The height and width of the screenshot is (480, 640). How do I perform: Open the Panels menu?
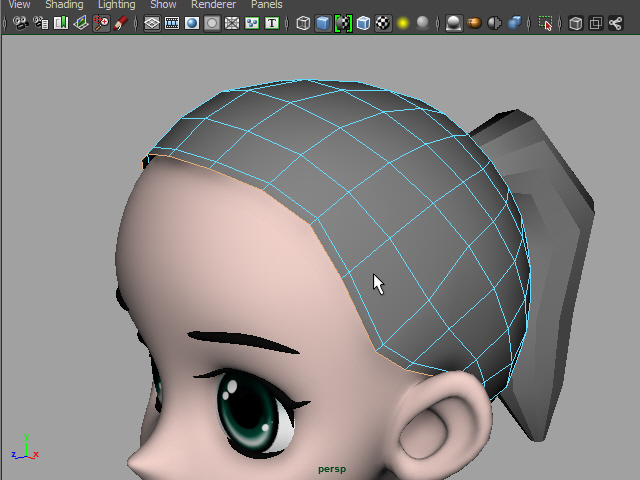point(267,4)
